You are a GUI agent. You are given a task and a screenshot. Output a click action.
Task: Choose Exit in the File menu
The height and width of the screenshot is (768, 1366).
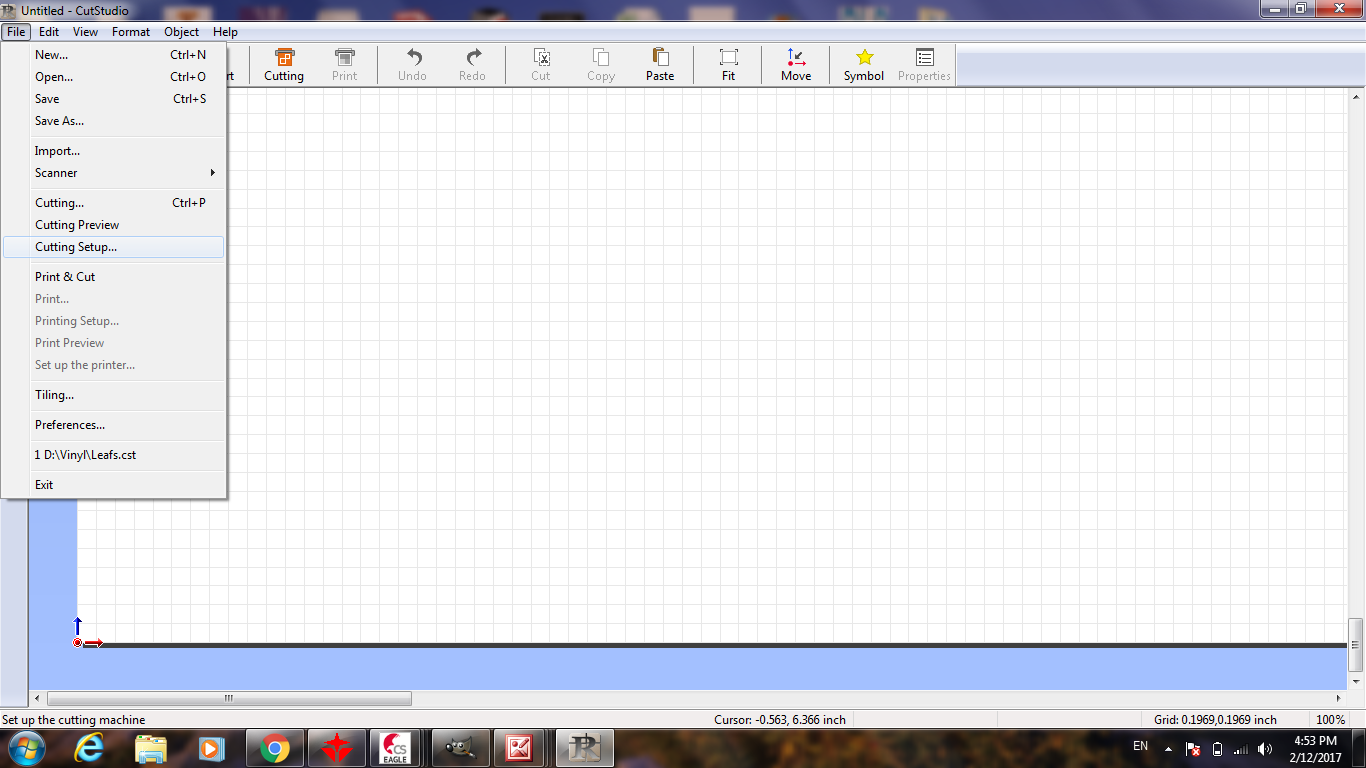tap(114, 485)
